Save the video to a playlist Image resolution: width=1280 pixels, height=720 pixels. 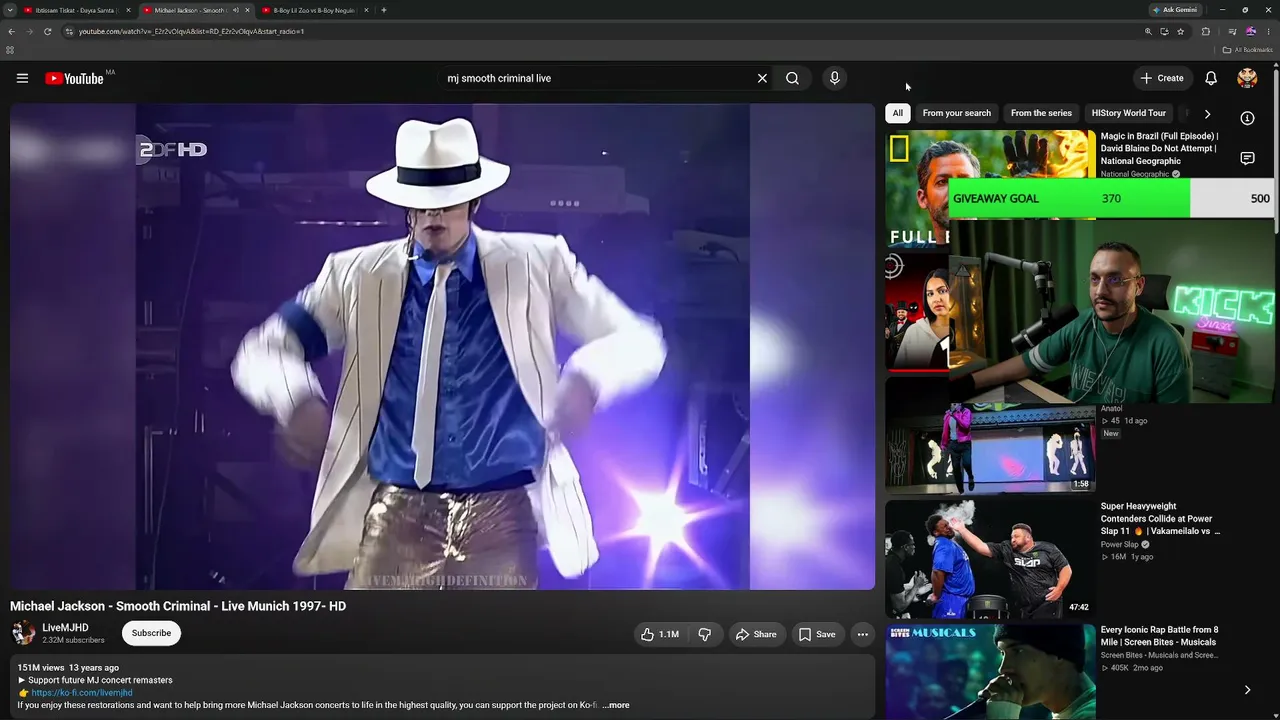[817, 634]
